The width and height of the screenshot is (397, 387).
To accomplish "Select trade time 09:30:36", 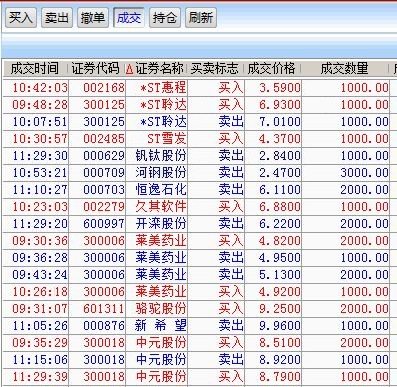I will pyautogui.click(x=40, y=241).
